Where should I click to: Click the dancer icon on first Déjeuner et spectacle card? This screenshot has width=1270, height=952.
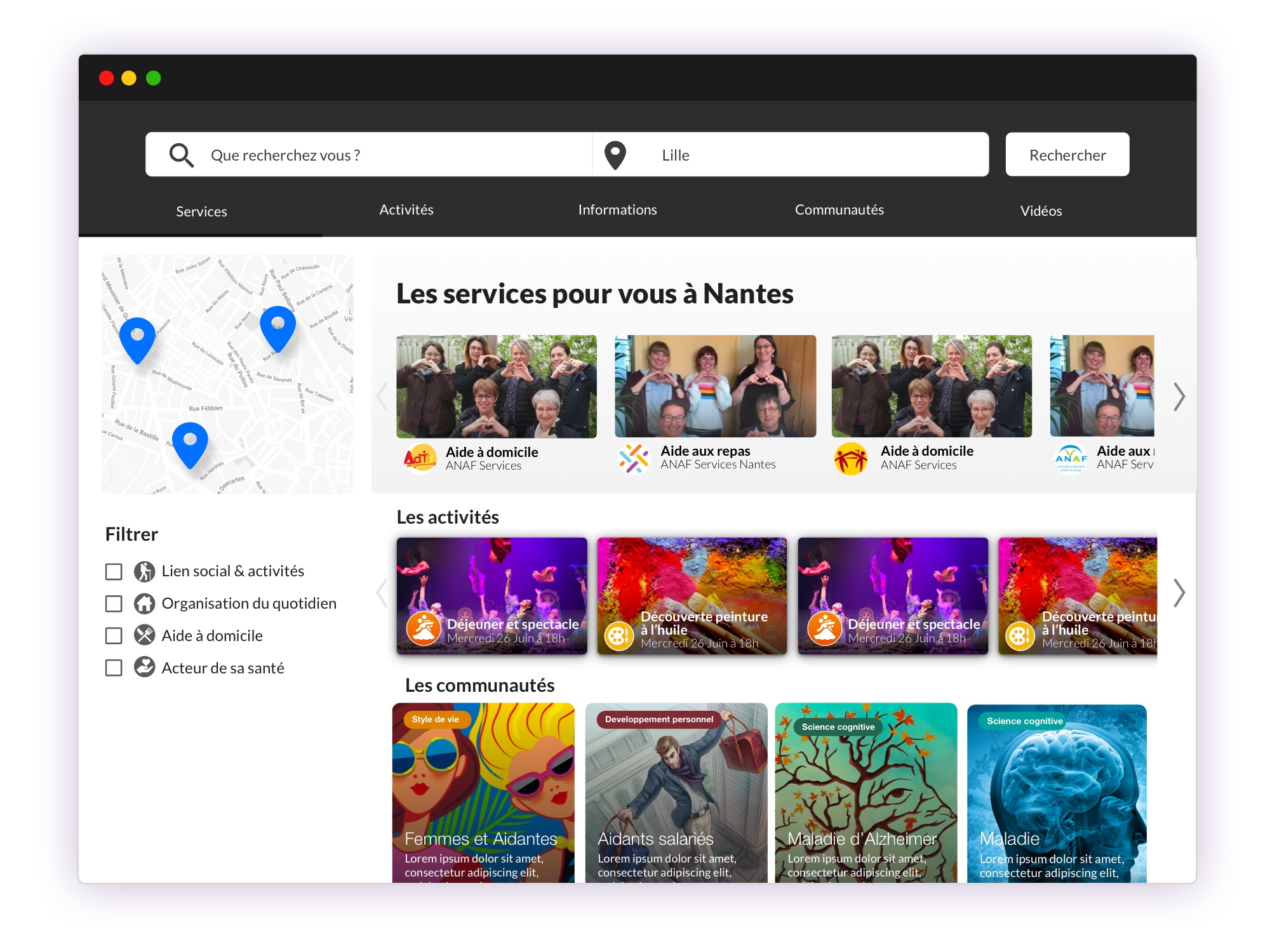pos(424,628)
